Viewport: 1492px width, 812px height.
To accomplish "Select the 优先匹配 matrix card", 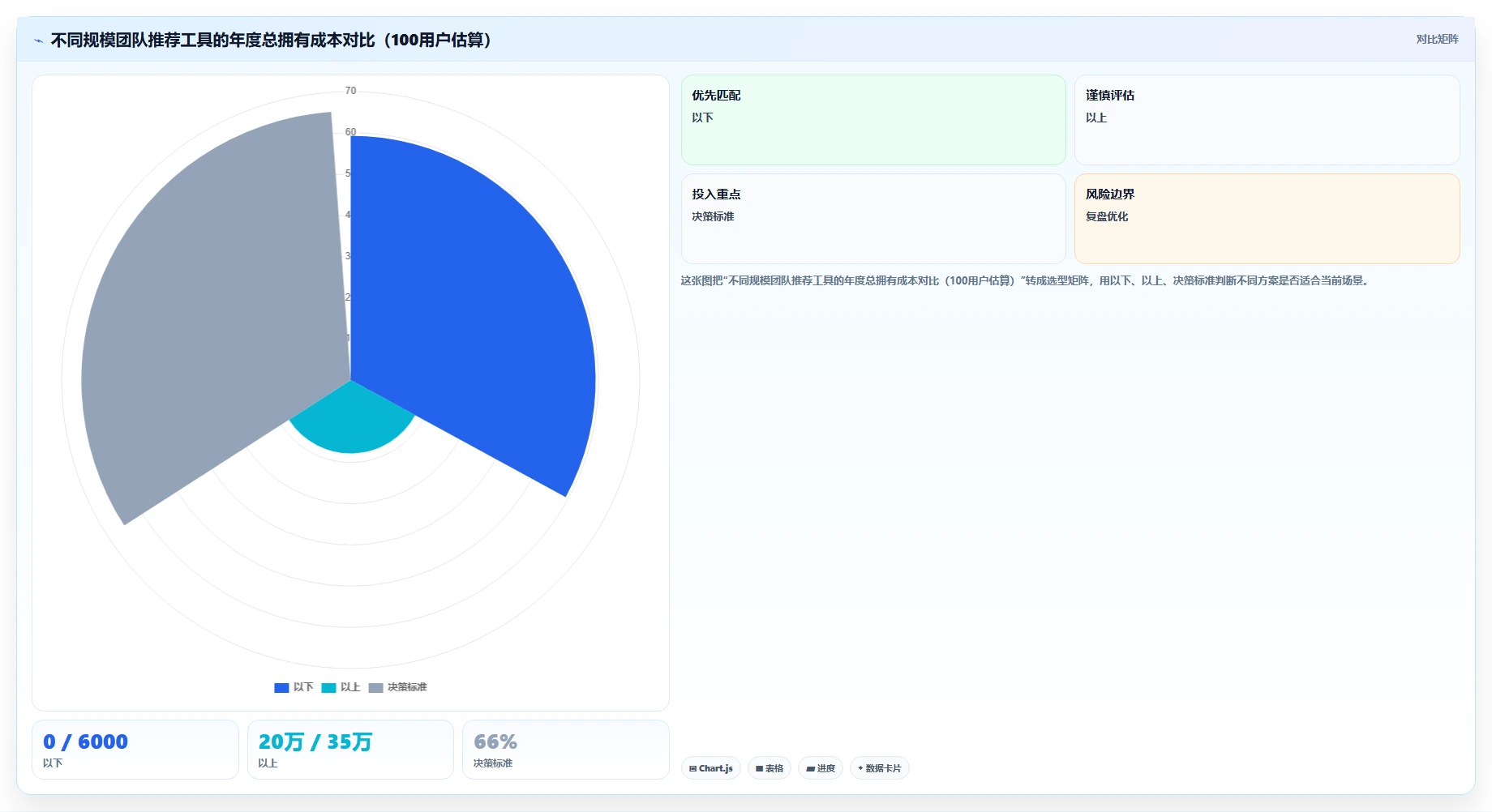I will click(x=873, y=120).
